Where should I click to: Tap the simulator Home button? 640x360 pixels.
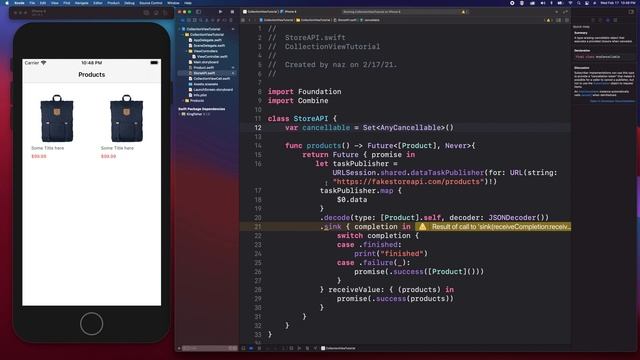coord(91,324)
